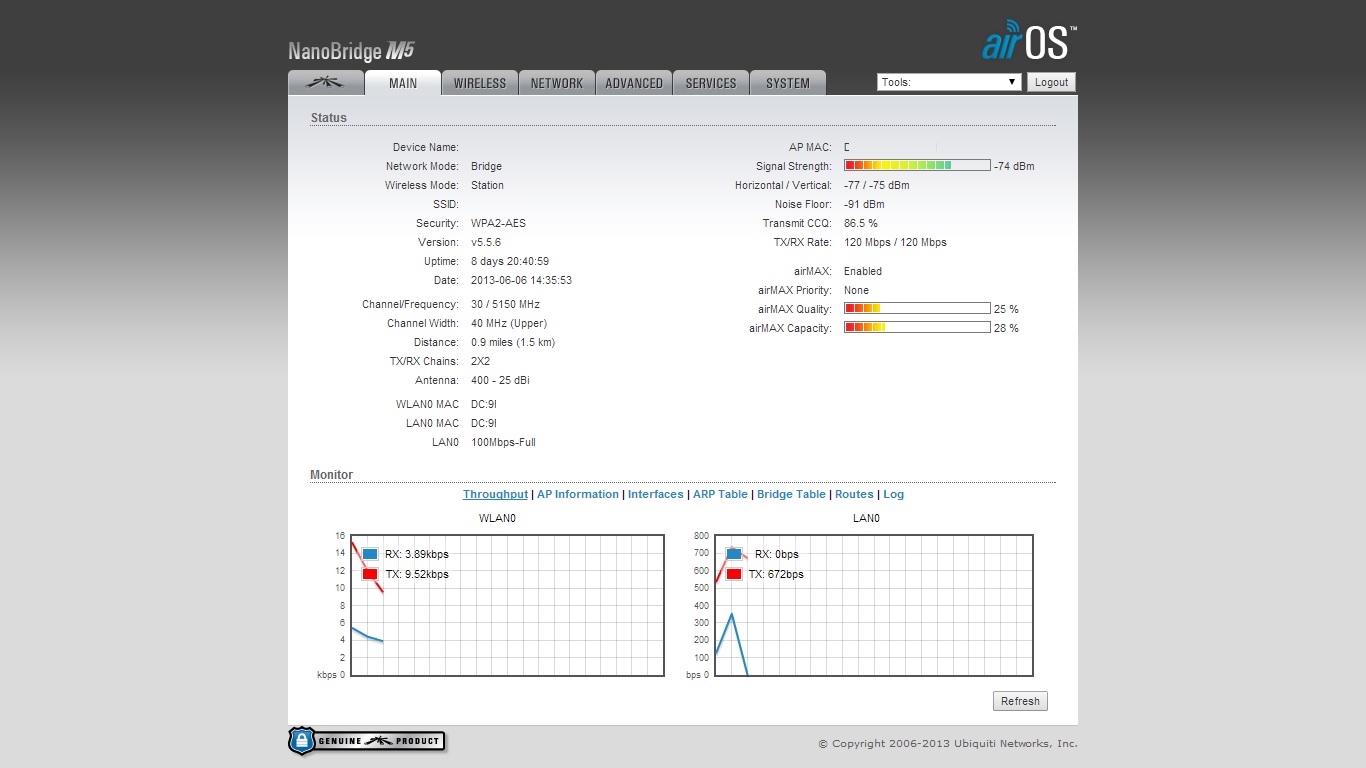Open the AP Information monitor link

click(x=578, y=494)
